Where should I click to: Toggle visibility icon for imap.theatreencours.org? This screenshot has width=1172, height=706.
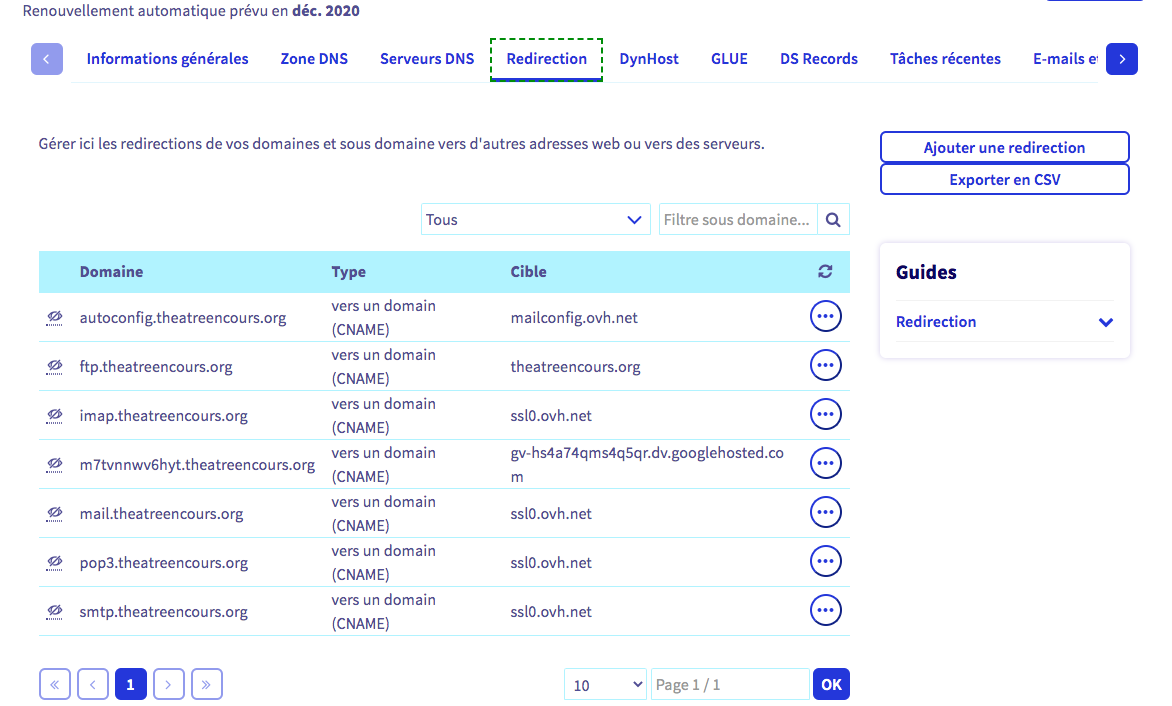(x=55, y=416)
